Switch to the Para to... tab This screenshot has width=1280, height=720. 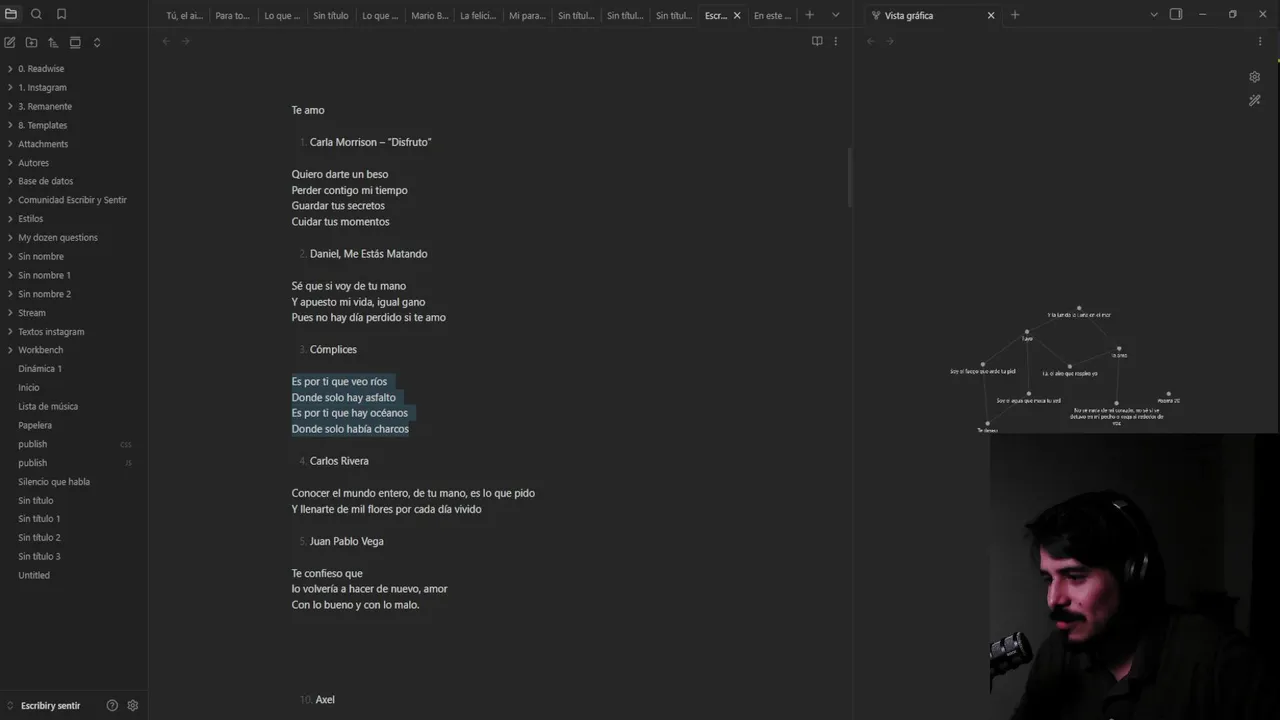pos(233,15)
